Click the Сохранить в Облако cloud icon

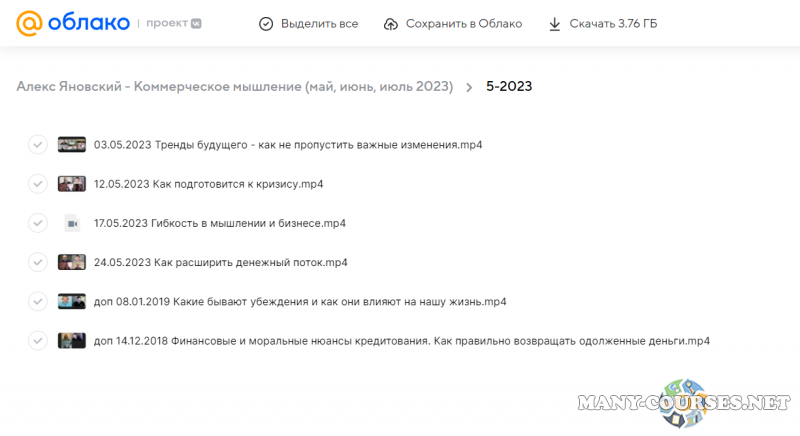391,23
